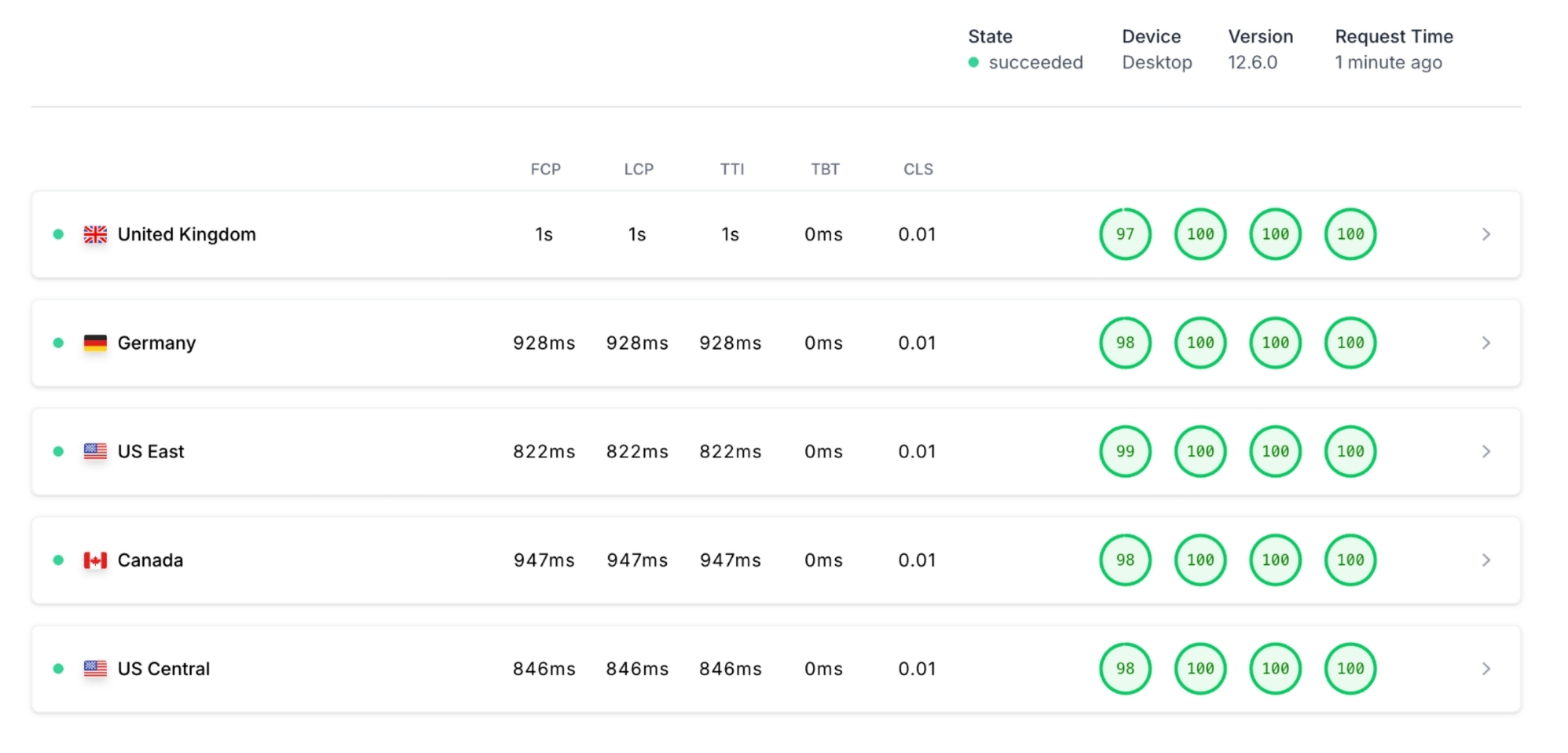Expand the United Kingdom row chevron

1486,234
